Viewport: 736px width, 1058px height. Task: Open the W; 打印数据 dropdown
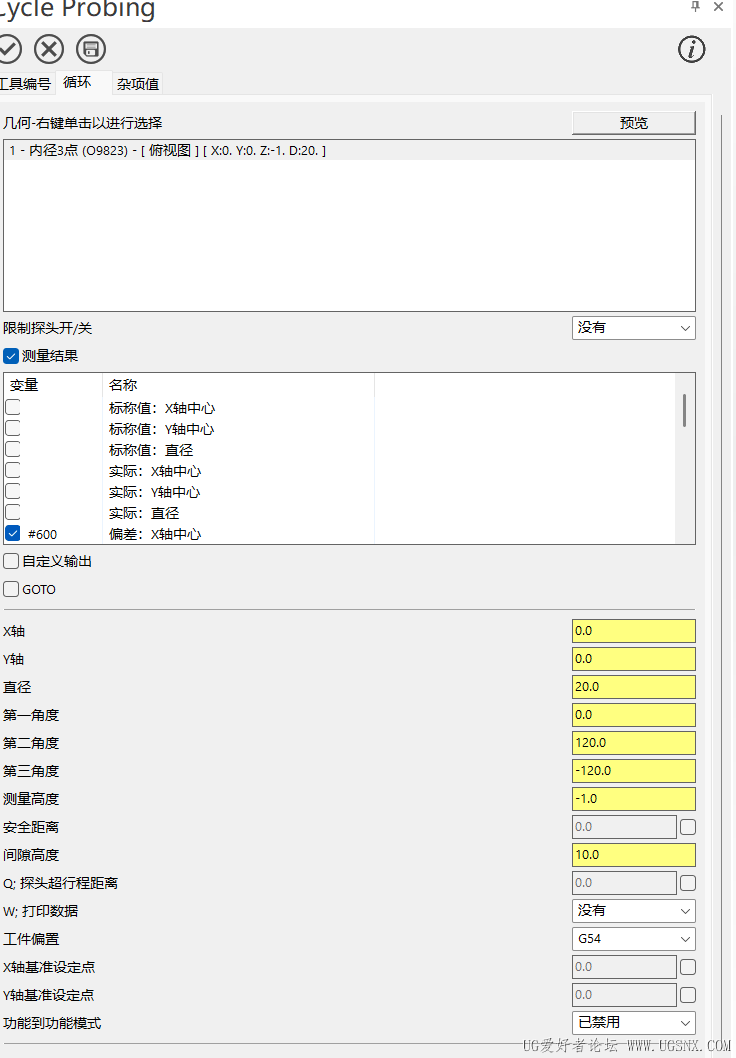click(x=633, y=911)
